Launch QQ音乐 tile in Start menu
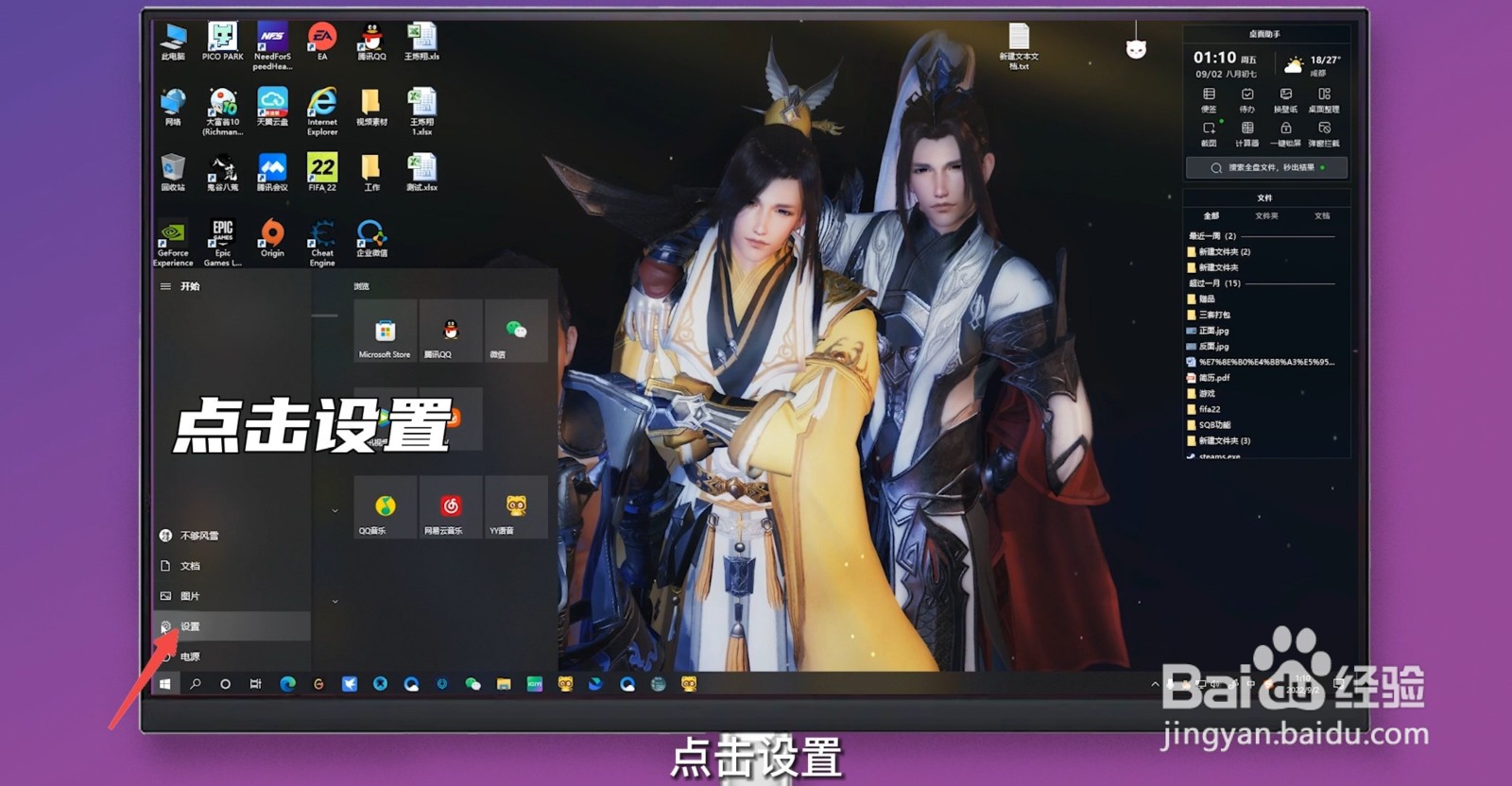1512x786 pixels. [x=385, y=507]
